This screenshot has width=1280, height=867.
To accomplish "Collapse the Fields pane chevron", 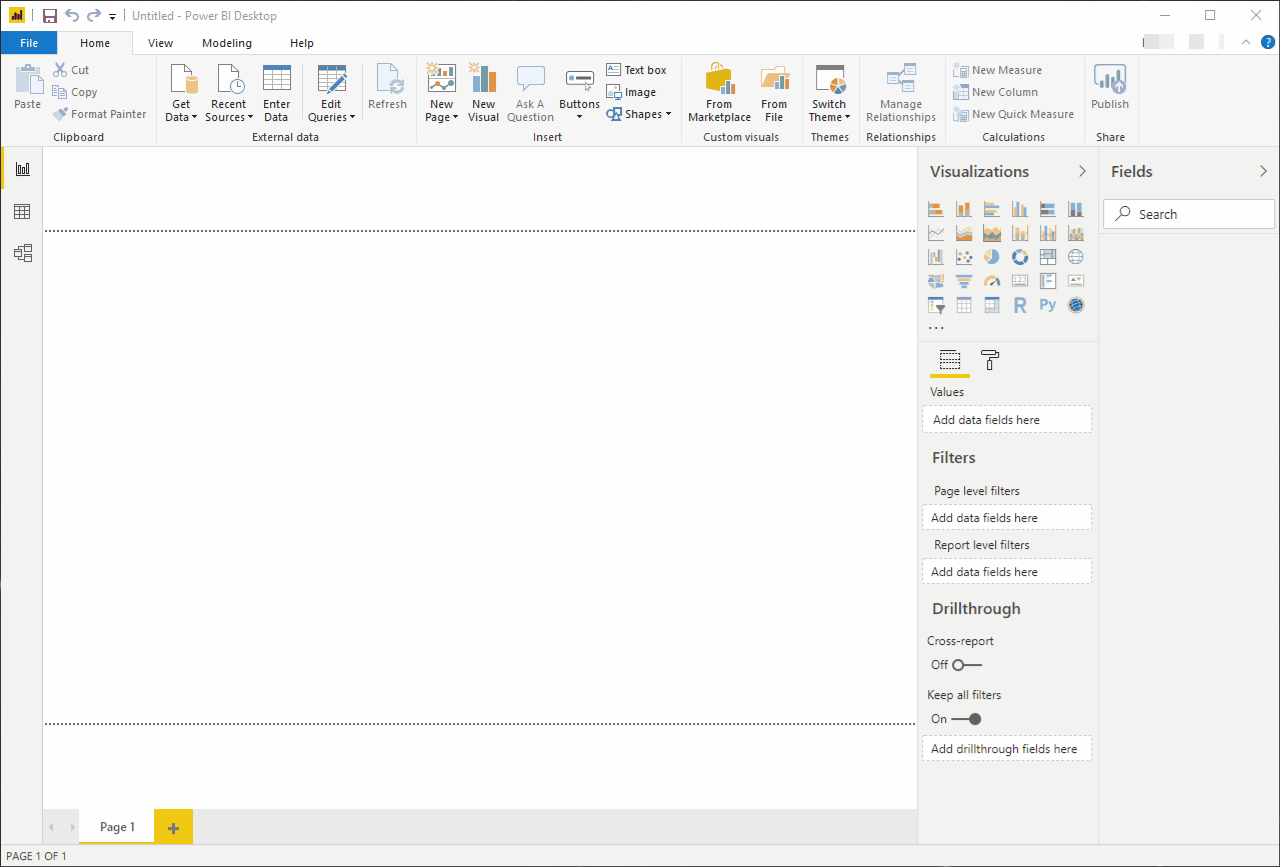I will [1263, 171].
